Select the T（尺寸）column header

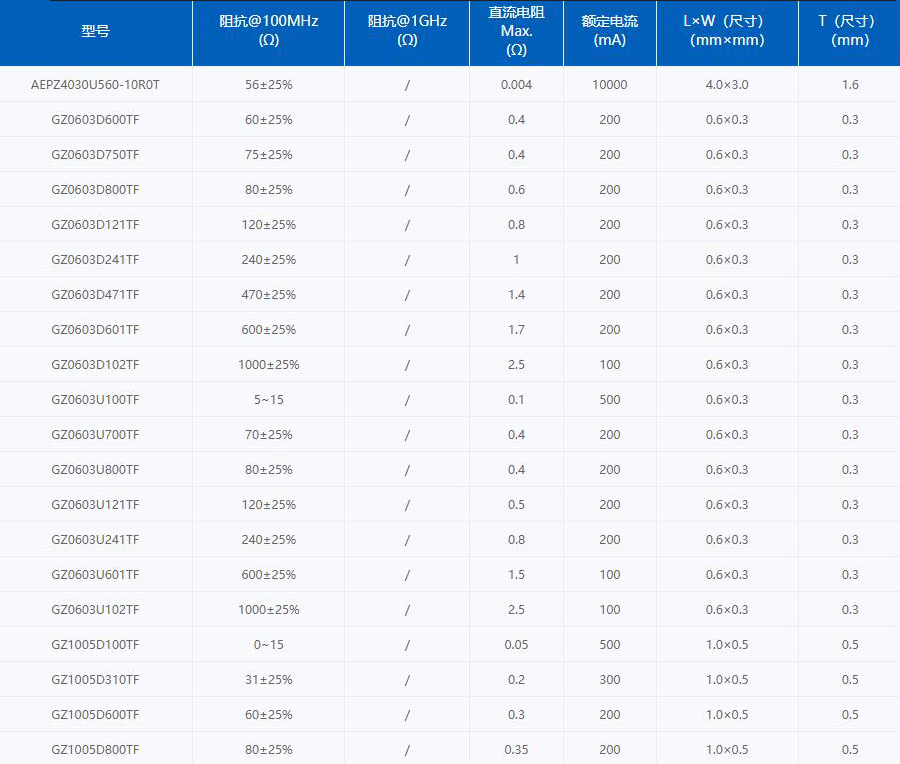coord(849,31)
